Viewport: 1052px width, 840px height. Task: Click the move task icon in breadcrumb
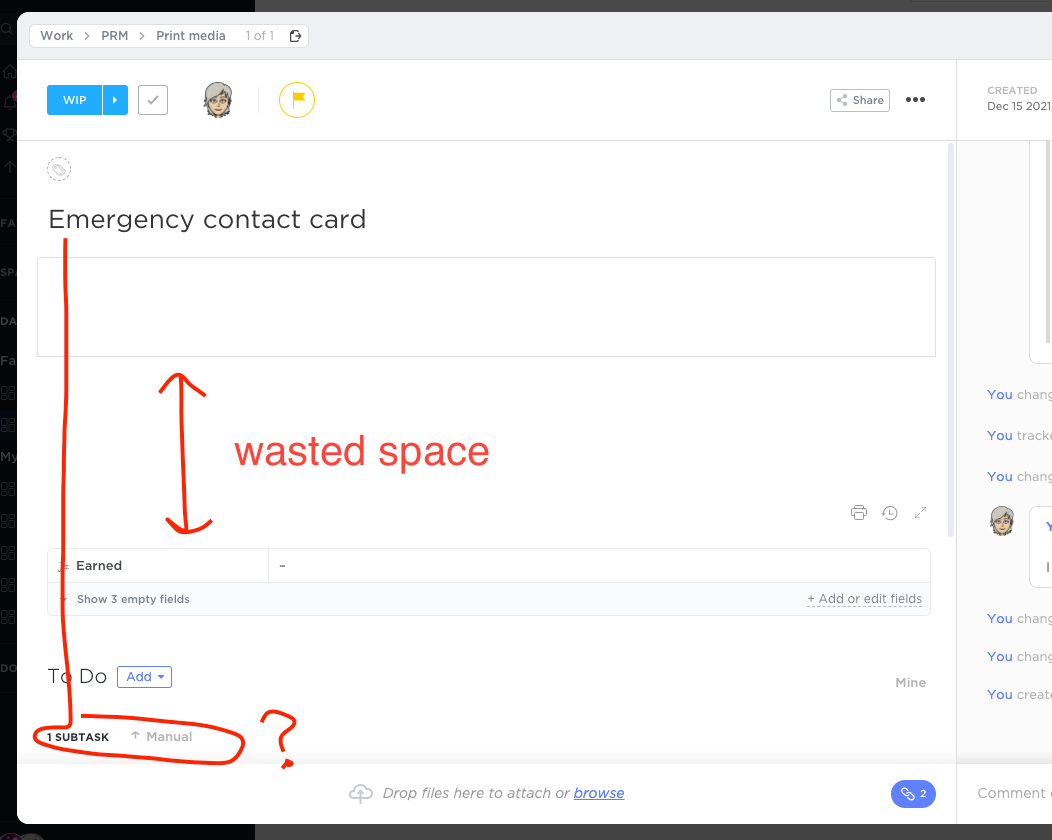pos(295,36)
